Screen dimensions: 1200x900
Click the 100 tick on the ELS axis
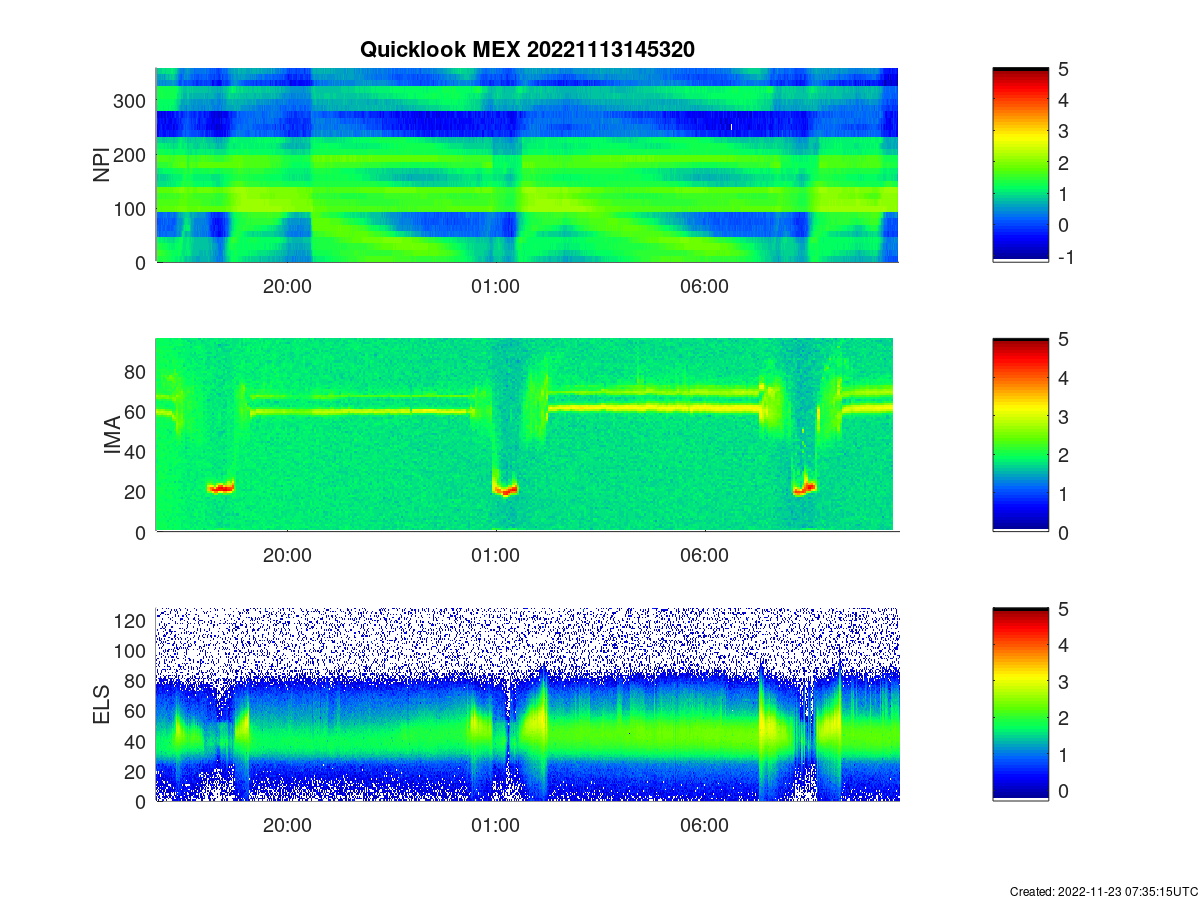point(131,651)
